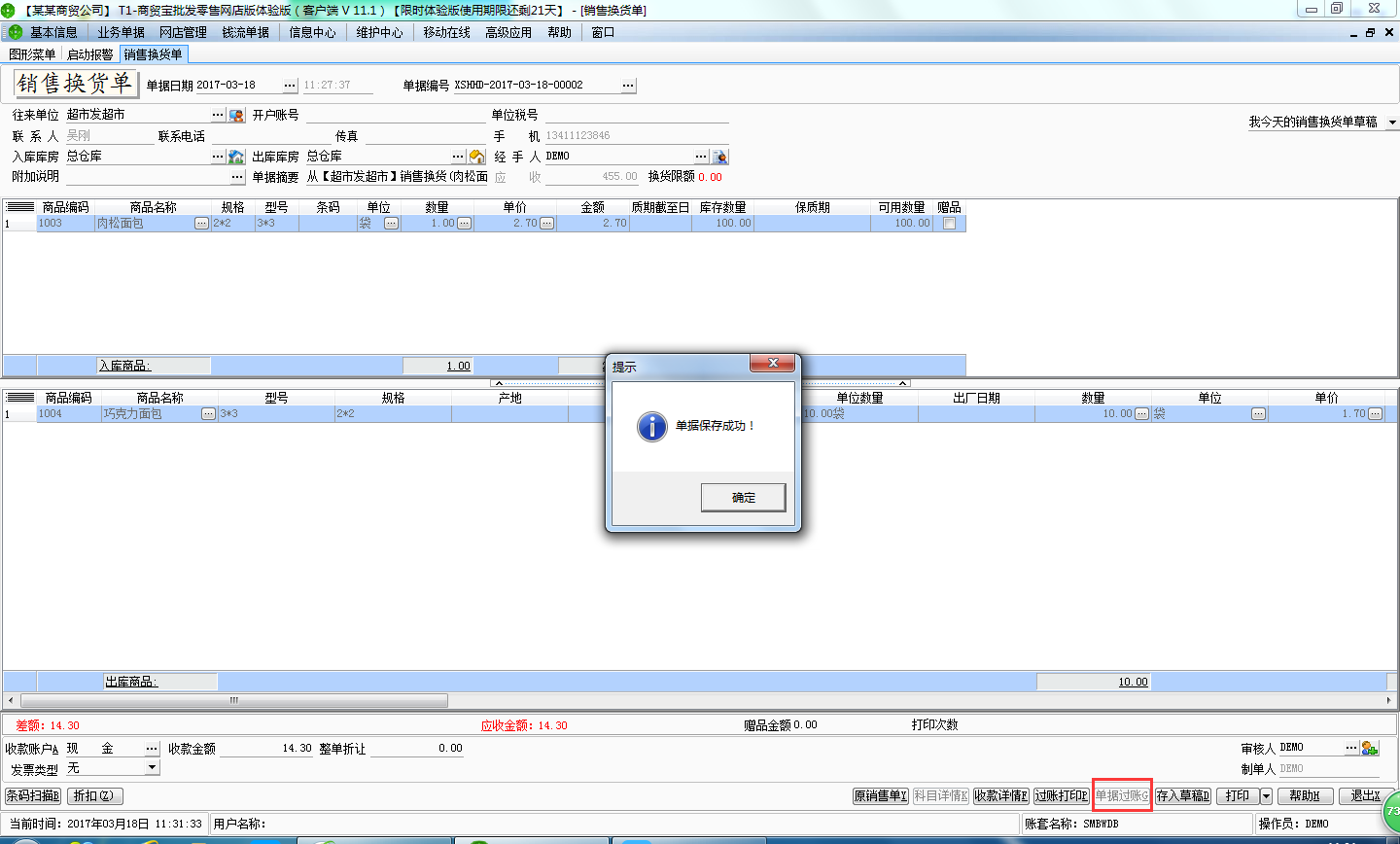Click the column settings icon in top grid header
The height and width of the screenshot is (844, 1400).
click(19, 207)
